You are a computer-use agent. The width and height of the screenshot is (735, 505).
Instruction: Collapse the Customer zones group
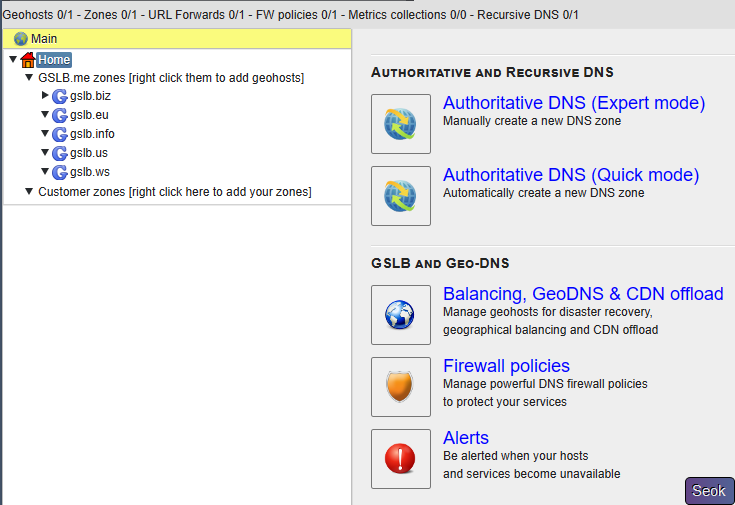(29, 191)
